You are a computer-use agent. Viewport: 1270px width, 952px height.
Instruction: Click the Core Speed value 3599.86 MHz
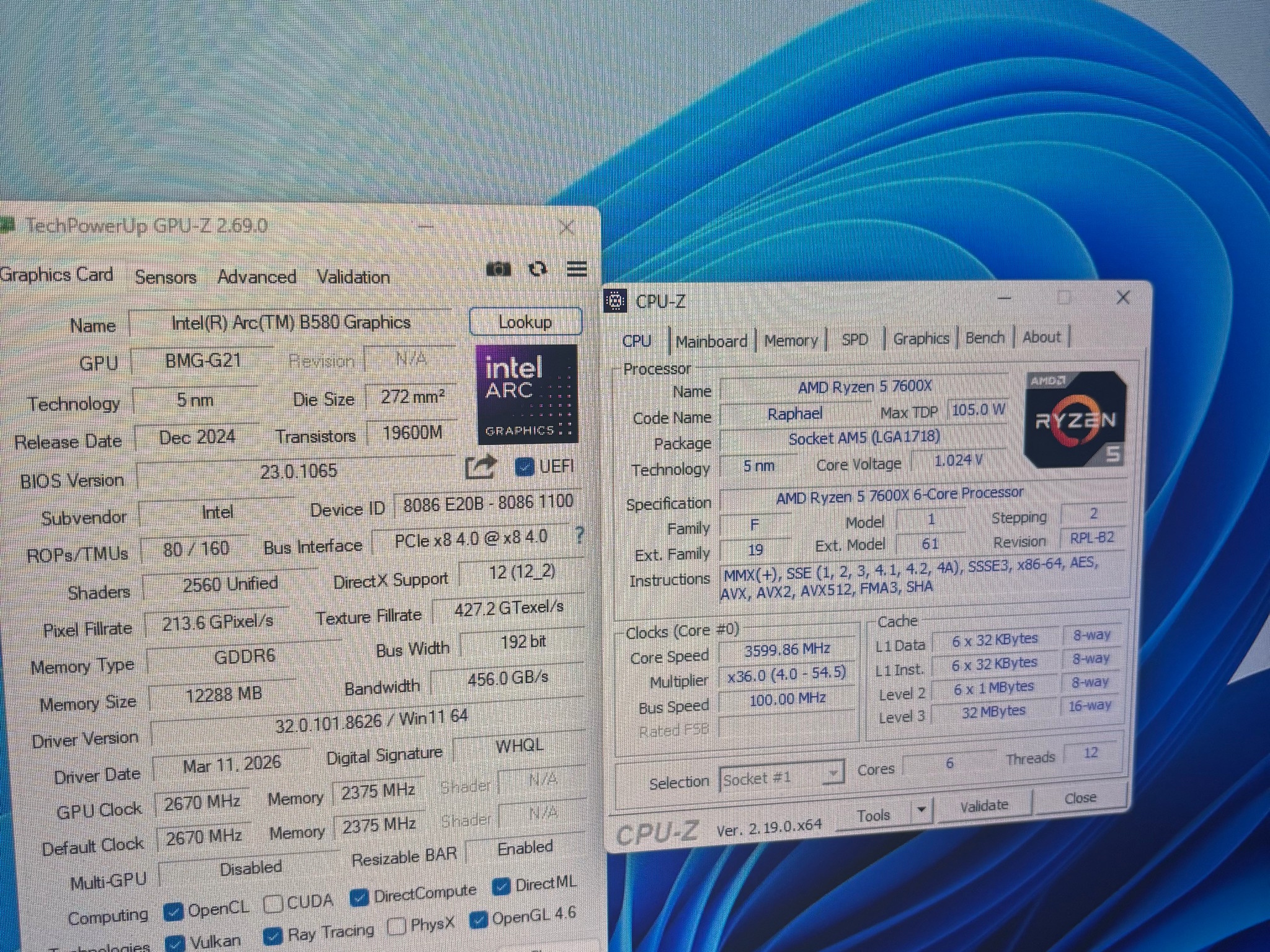pos(786,650)
